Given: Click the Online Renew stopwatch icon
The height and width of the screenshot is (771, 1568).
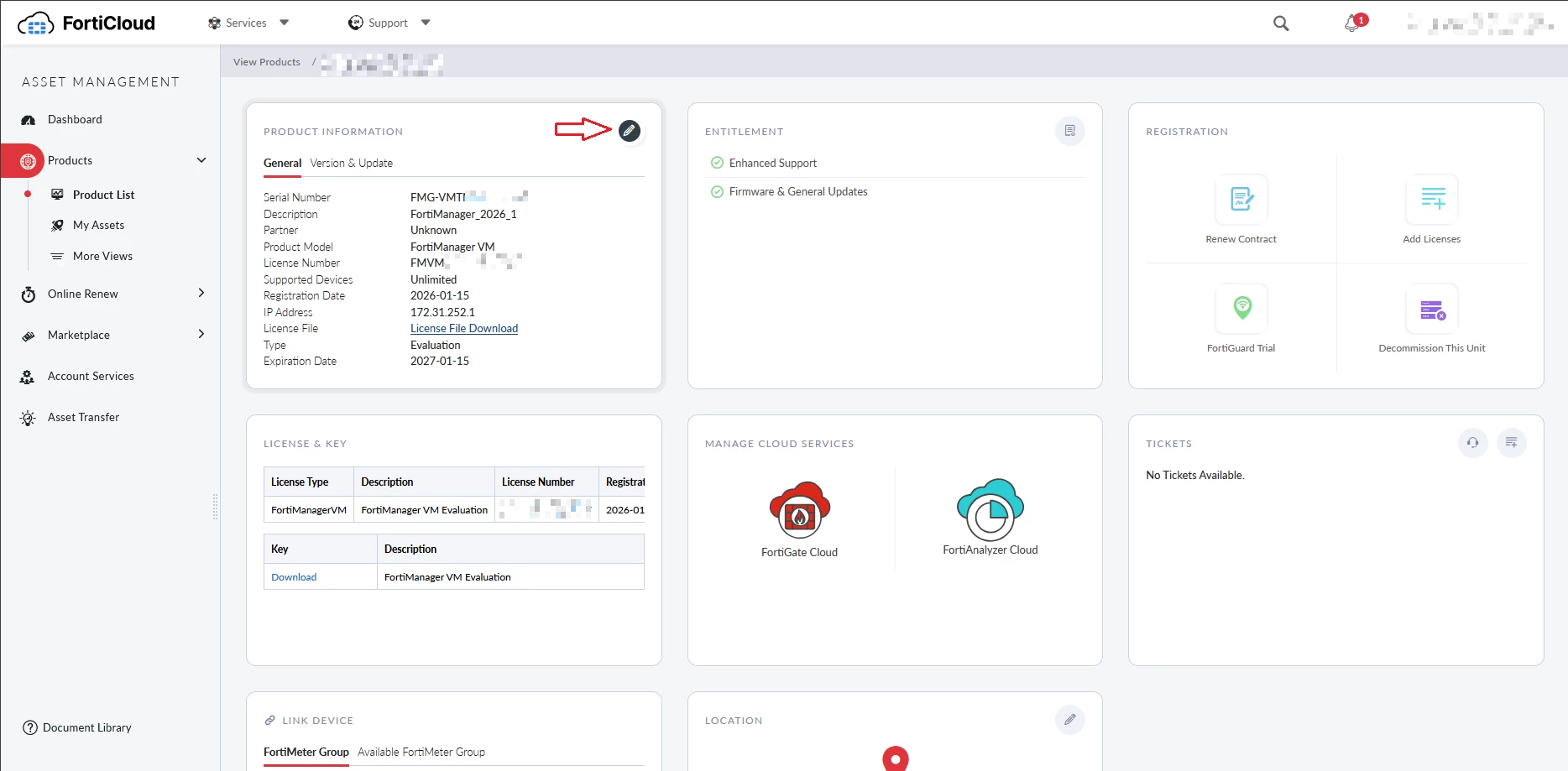Looking at the screenshot, I should pyautogui.click(x=29, y=294).
